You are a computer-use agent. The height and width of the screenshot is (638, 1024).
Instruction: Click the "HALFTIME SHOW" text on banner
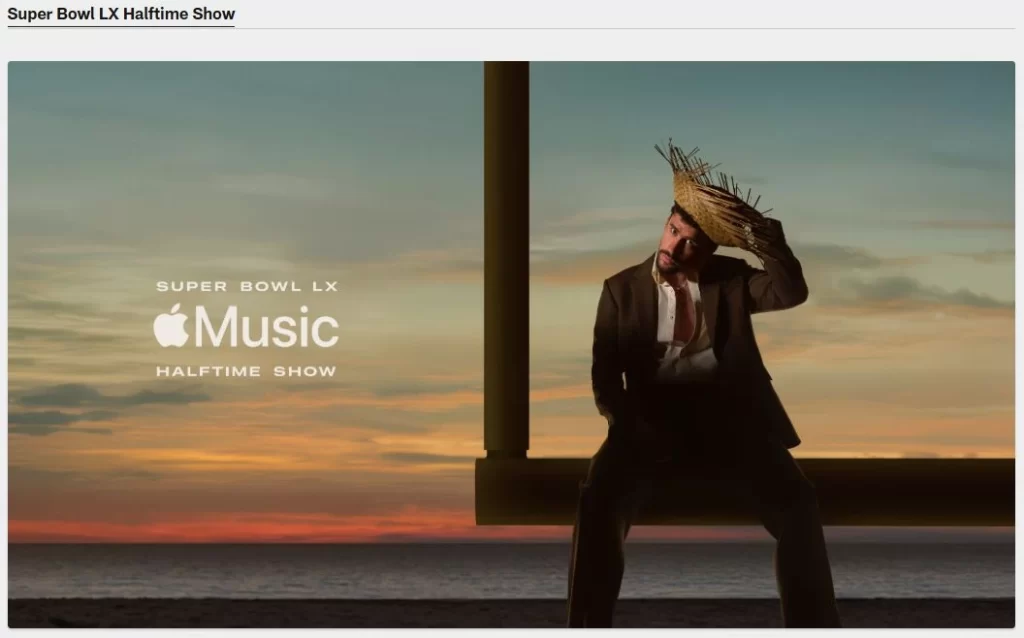246,371
